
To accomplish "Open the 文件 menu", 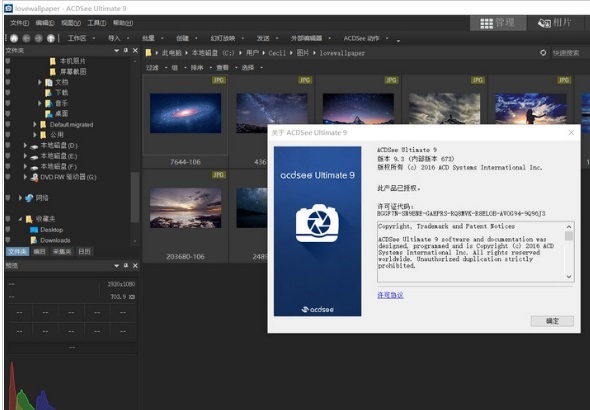I will click(19, 23).
